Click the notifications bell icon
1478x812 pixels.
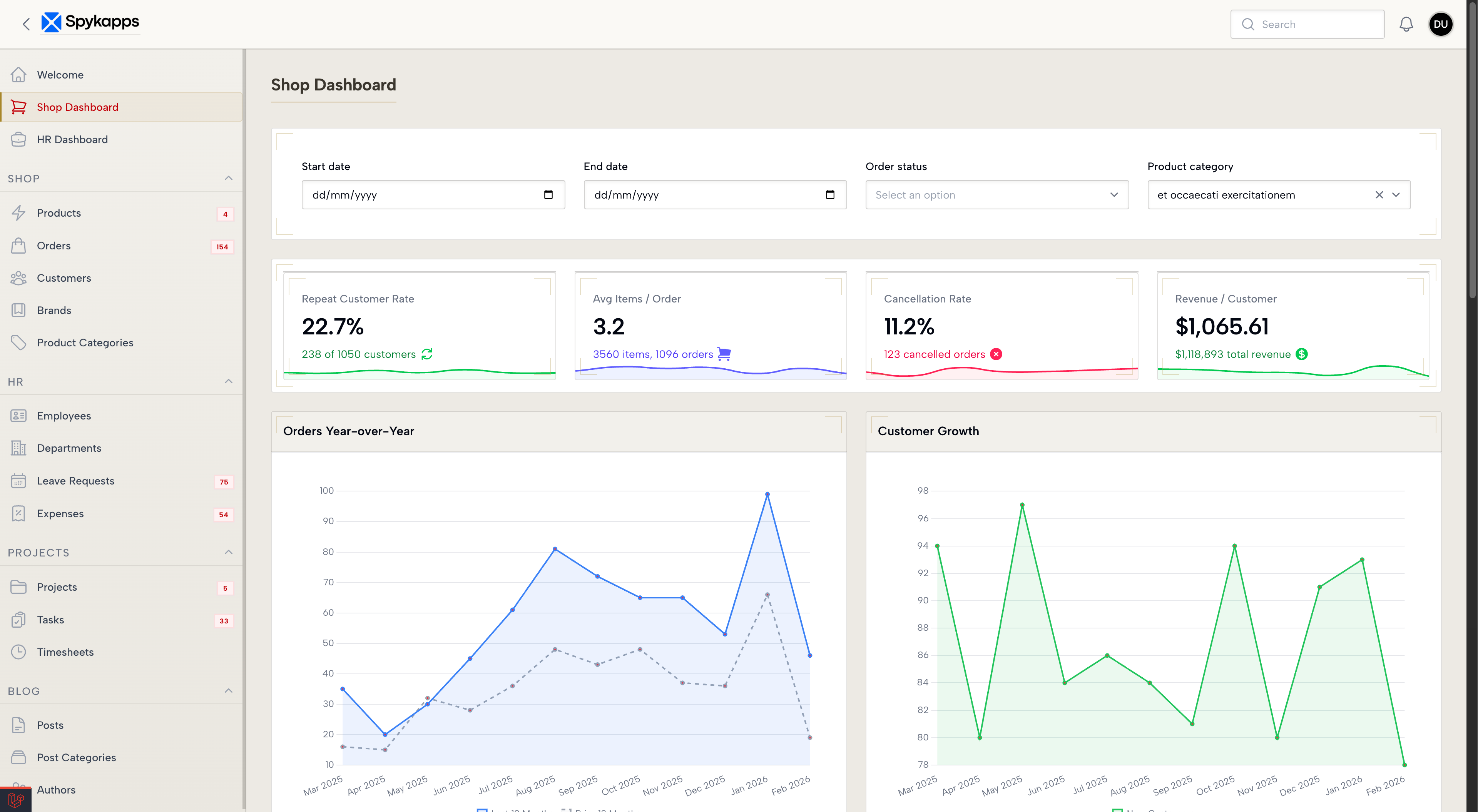[1406, 24]
